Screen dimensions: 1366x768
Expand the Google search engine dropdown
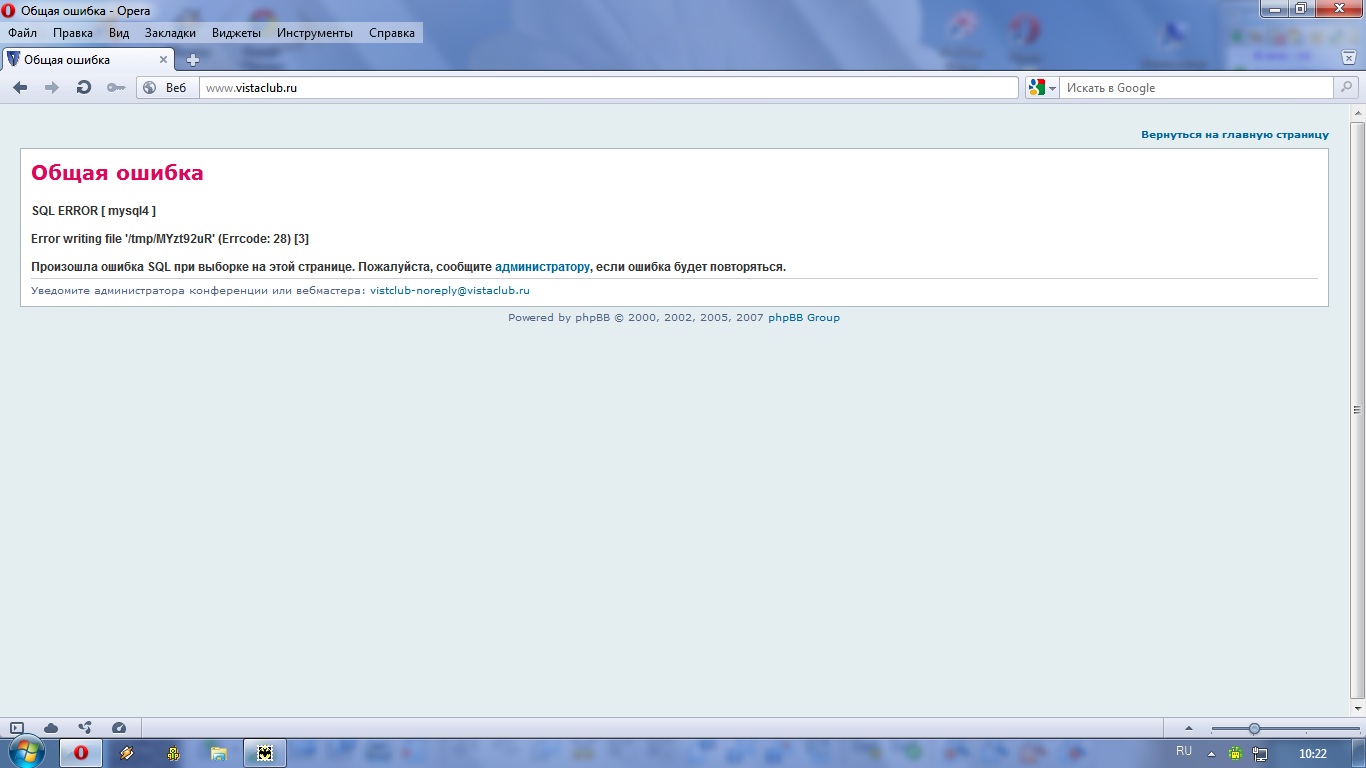[x=1042, y=88]
